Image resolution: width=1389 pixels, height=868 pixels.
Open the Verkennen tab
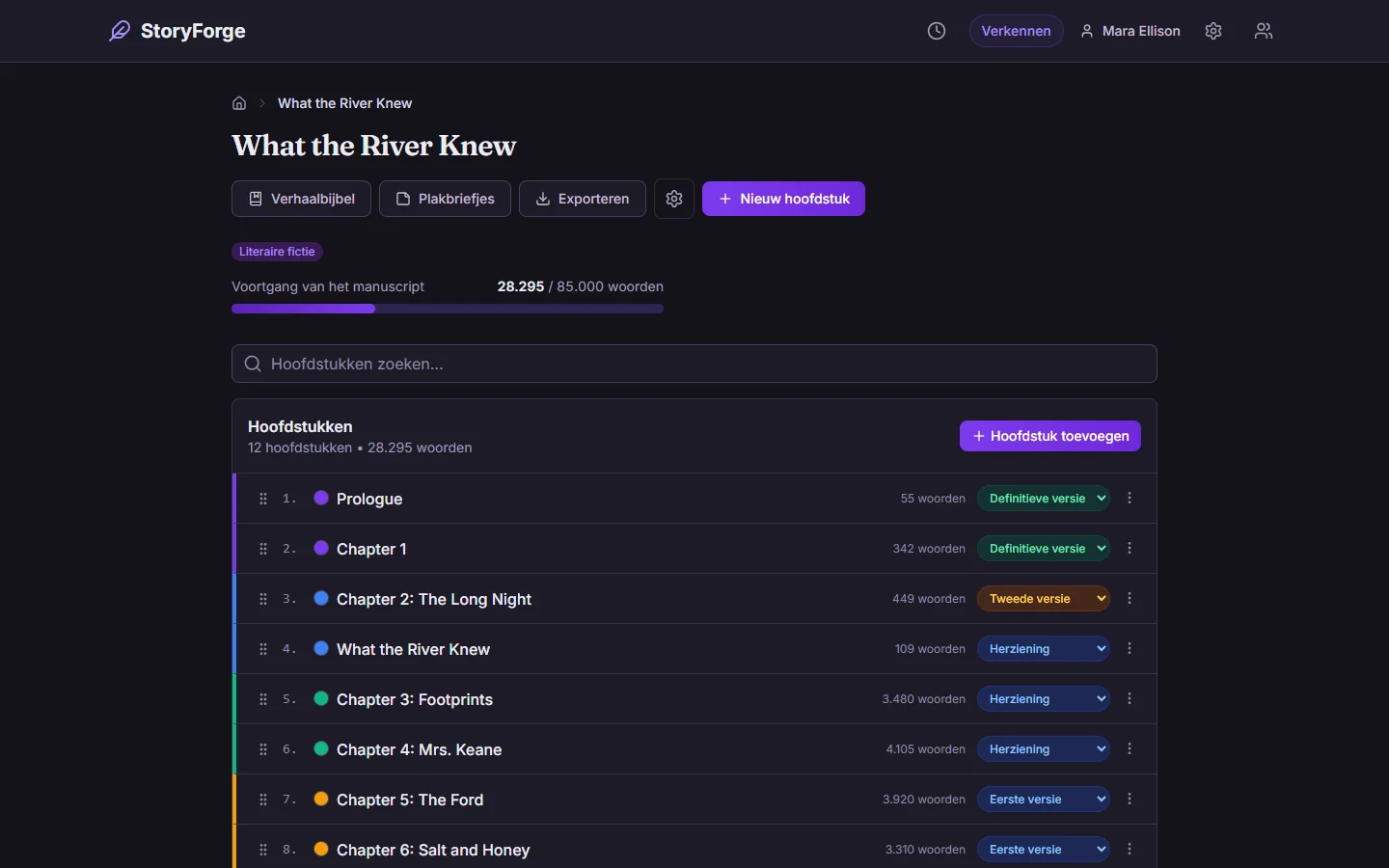pyautogui.click(x=1017, y=31)
